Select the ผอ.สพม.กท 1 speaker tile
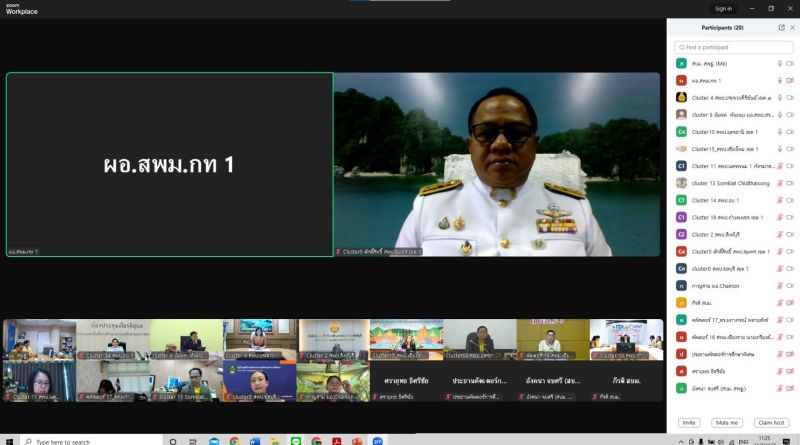 (170, 164)
